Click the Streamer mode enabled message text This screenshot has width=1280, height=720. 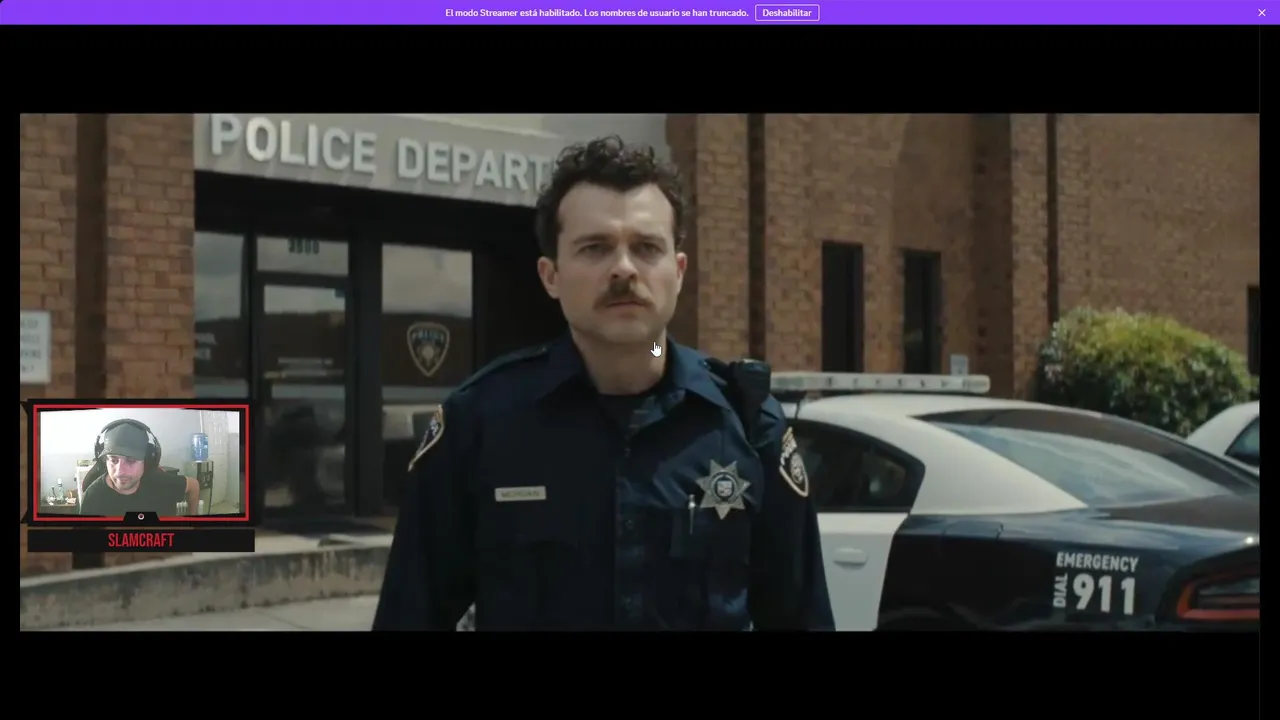pos(597,13)
